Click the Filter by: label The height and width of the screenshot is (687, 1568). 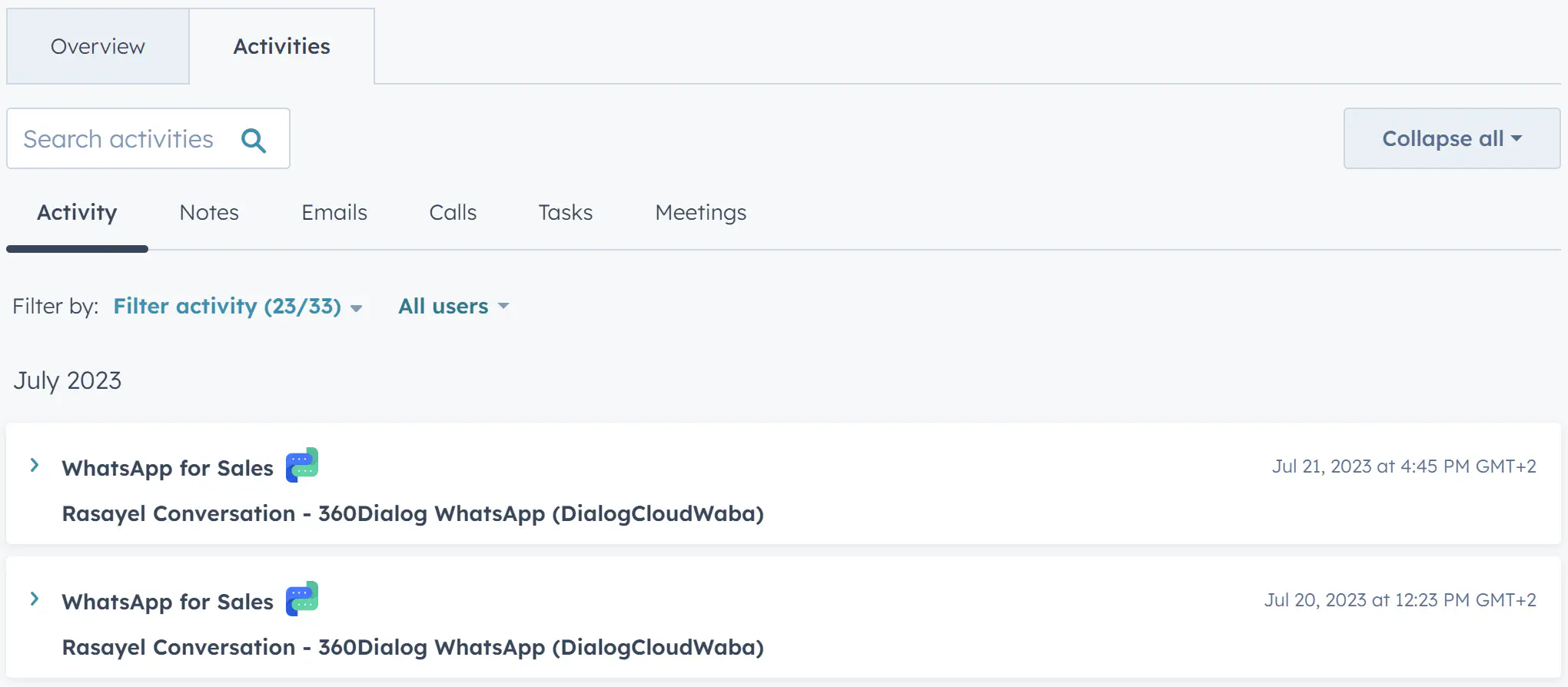[55, 306]
